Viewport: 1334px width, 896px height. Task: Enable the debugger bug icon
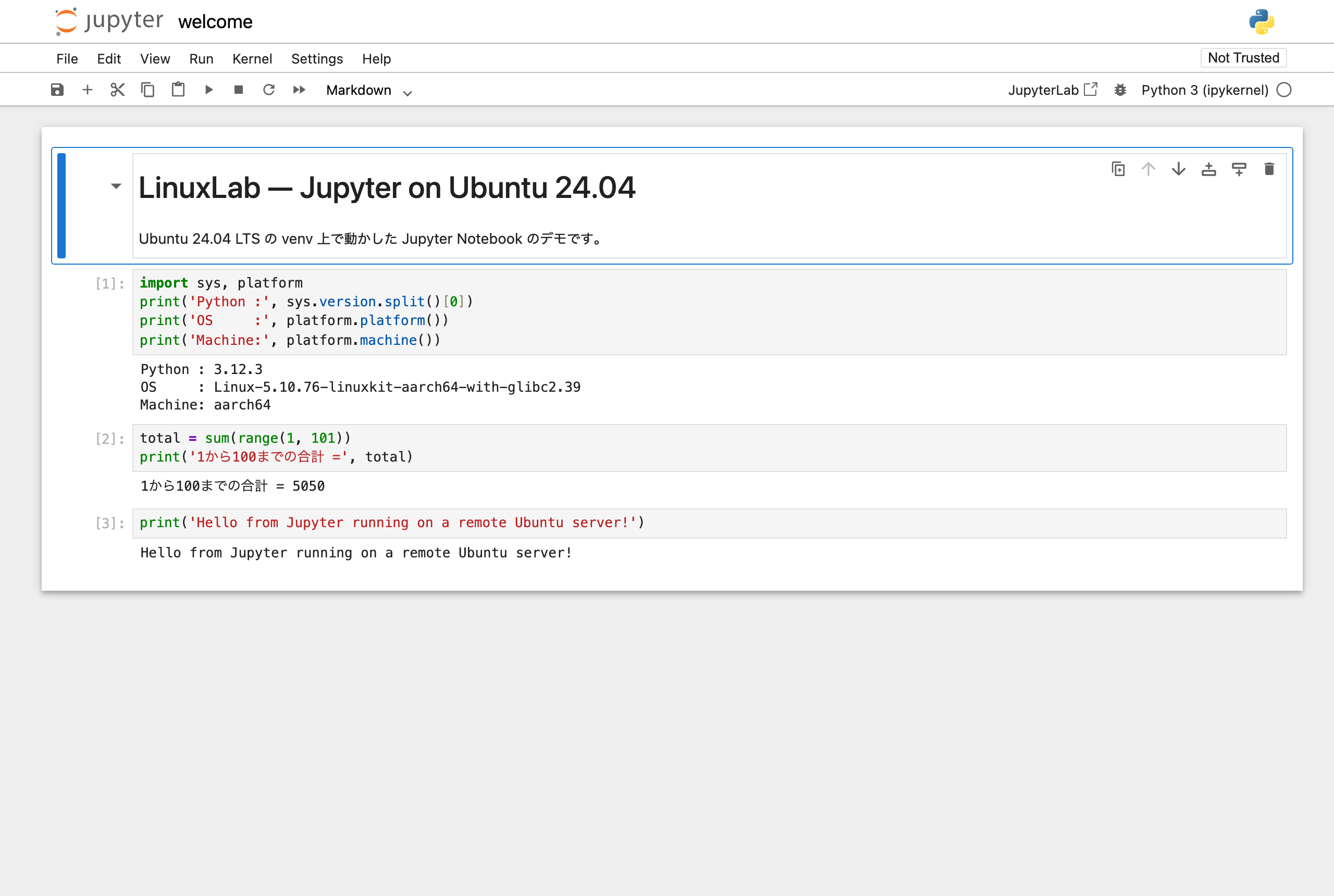tap(1120, 90)
